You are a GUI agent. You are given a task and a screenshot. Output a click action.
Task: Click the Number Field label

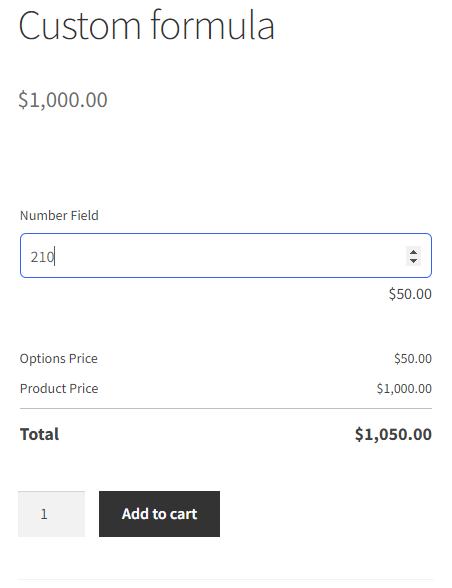click(x=59, y=215)
